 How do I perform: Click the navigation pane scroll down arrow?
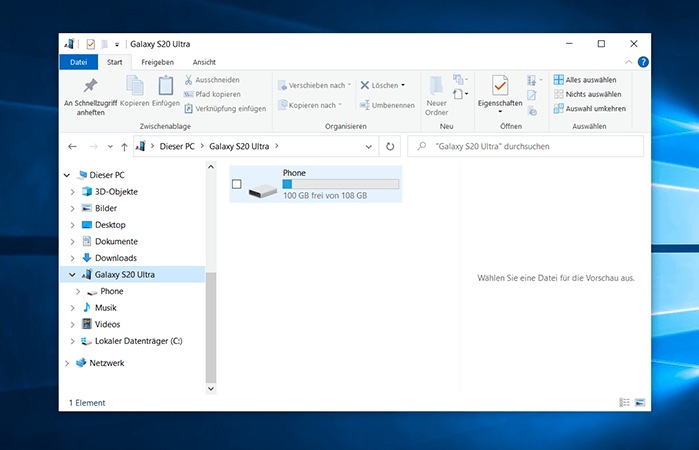tap(211, 388)
